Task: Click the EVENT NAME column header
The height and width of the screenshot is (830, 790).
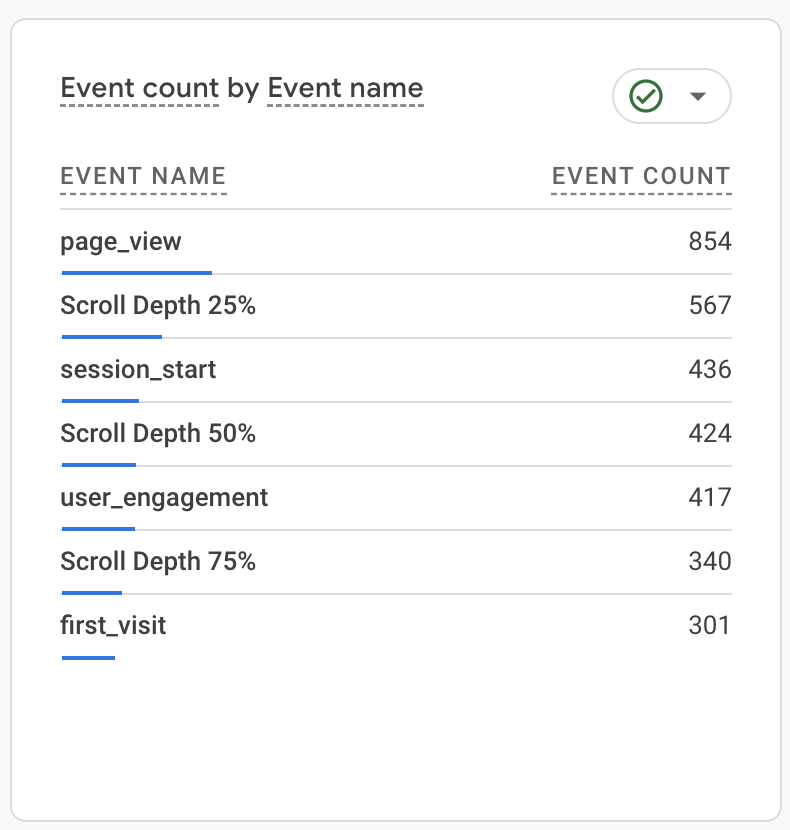Action: pos(143,177)
